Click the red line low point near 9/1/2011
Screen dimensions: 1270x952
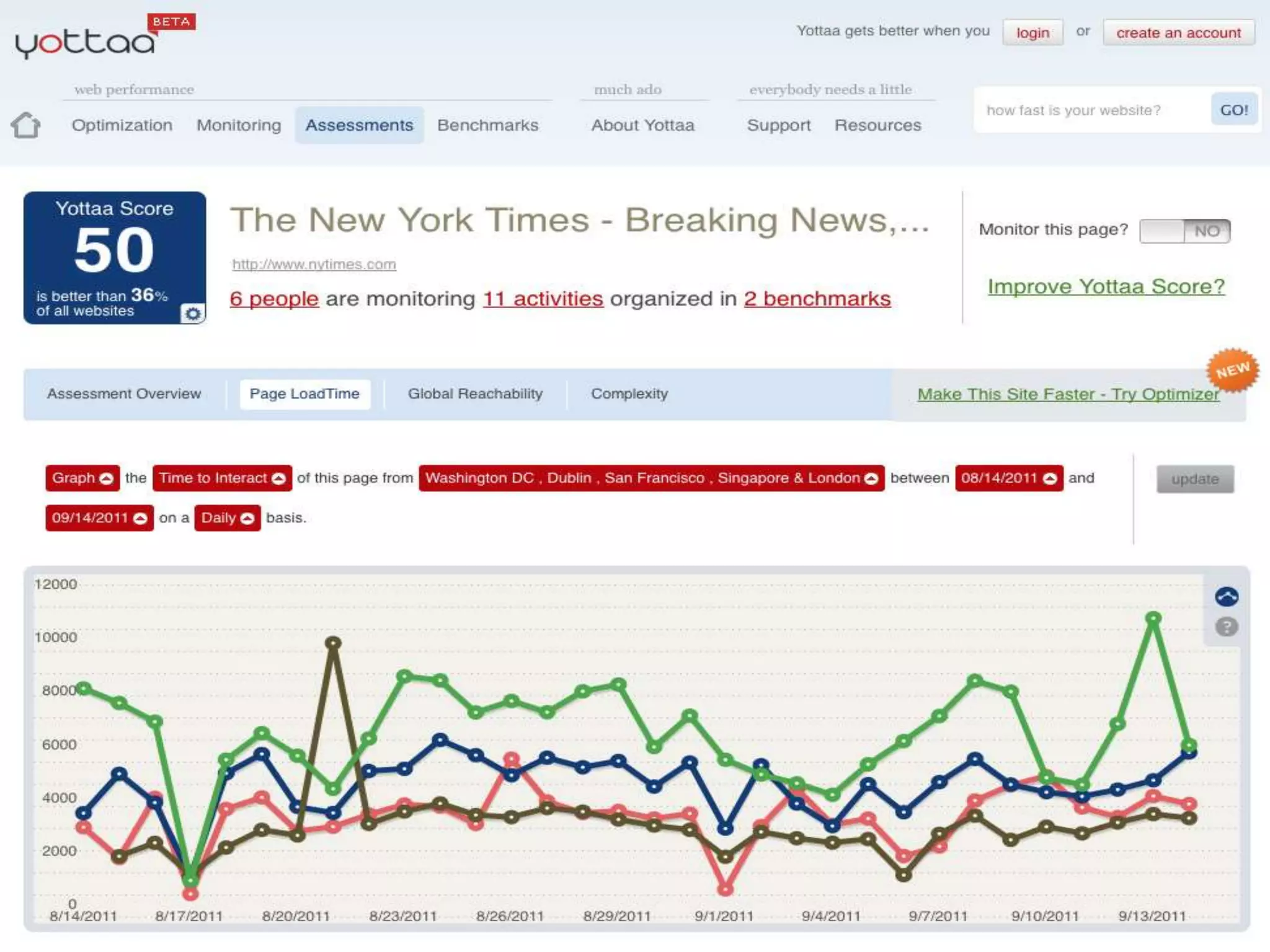[x=726, y=889]
